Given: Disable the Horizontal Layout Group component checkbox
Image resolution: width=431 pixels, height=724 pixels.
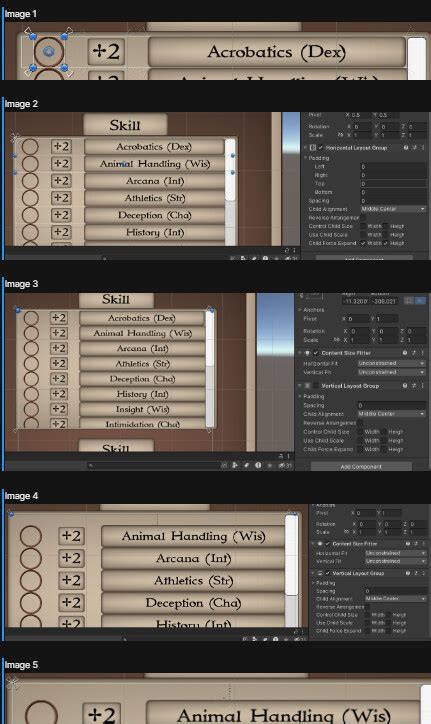Looking at the screenshot, I should (x=321, y=148).
